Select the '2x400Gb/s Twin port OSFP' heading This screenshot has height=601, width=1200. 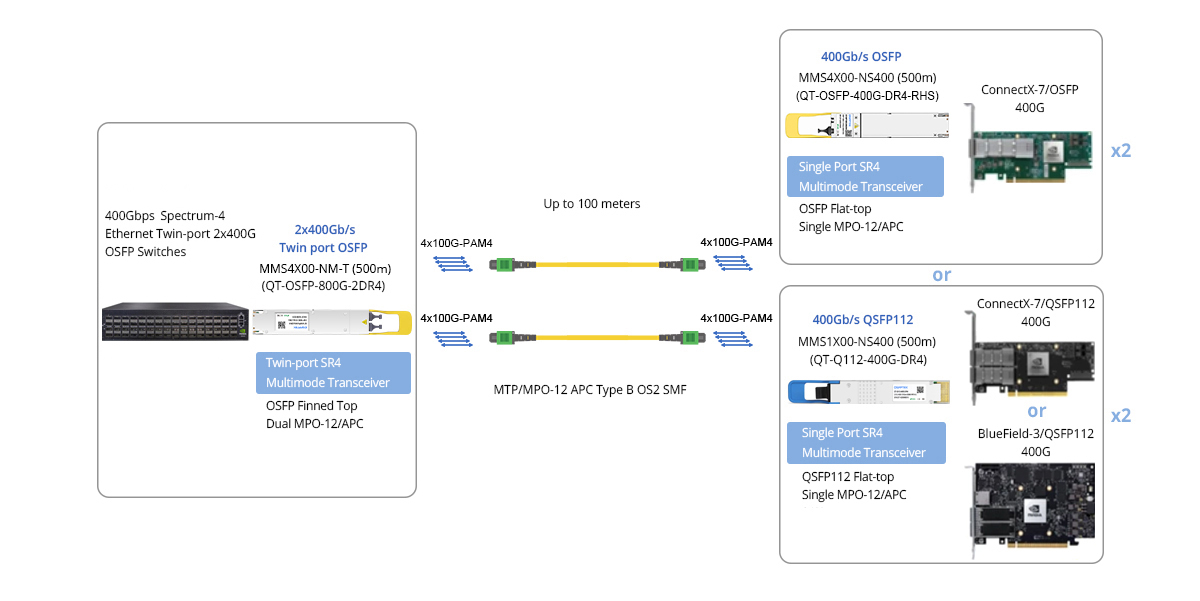(322, 238)
